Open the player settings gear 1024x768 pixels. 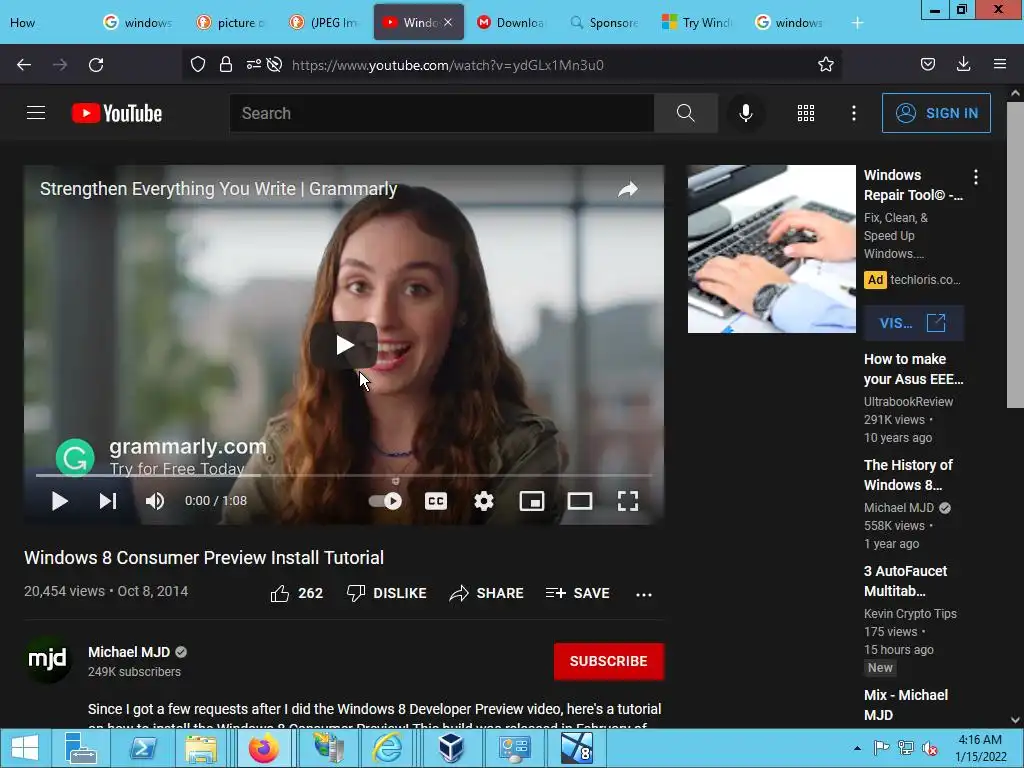click(483, 501)
